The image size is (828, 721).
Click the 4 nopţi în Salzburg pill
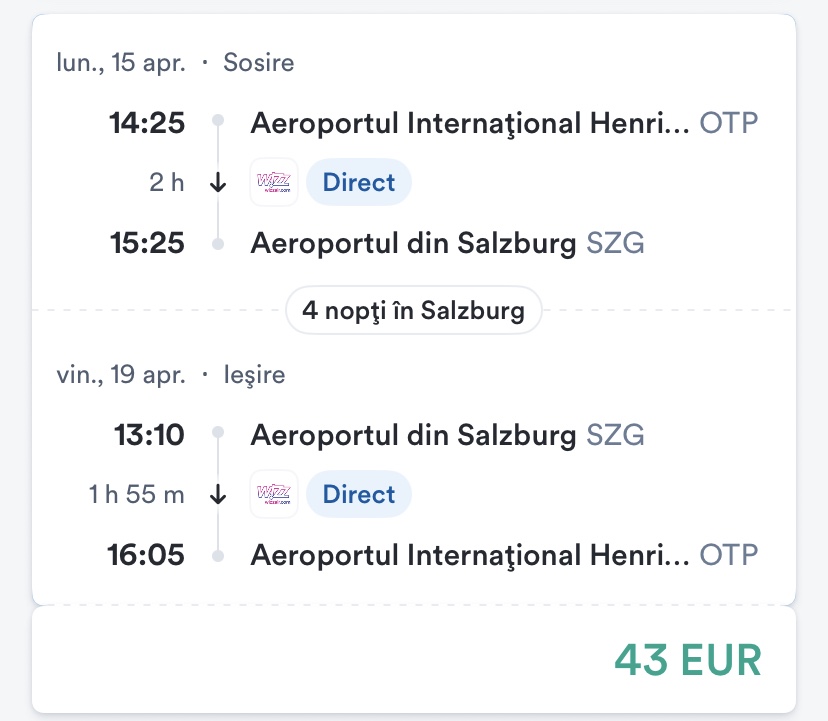[413, 310]
